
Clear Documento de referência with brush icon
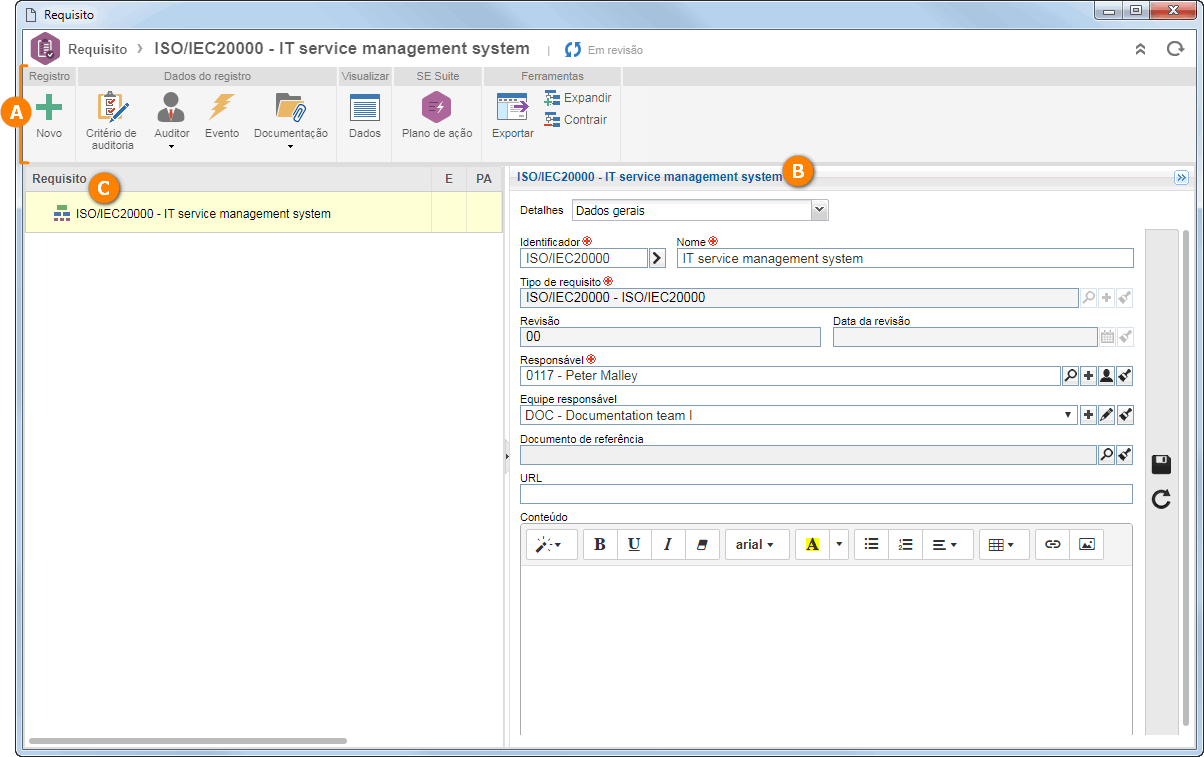[x=1125, y=455]
